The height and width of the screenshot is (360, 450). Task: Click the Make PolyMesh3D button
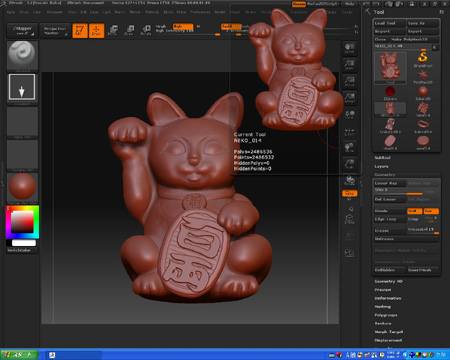point(414,39)
